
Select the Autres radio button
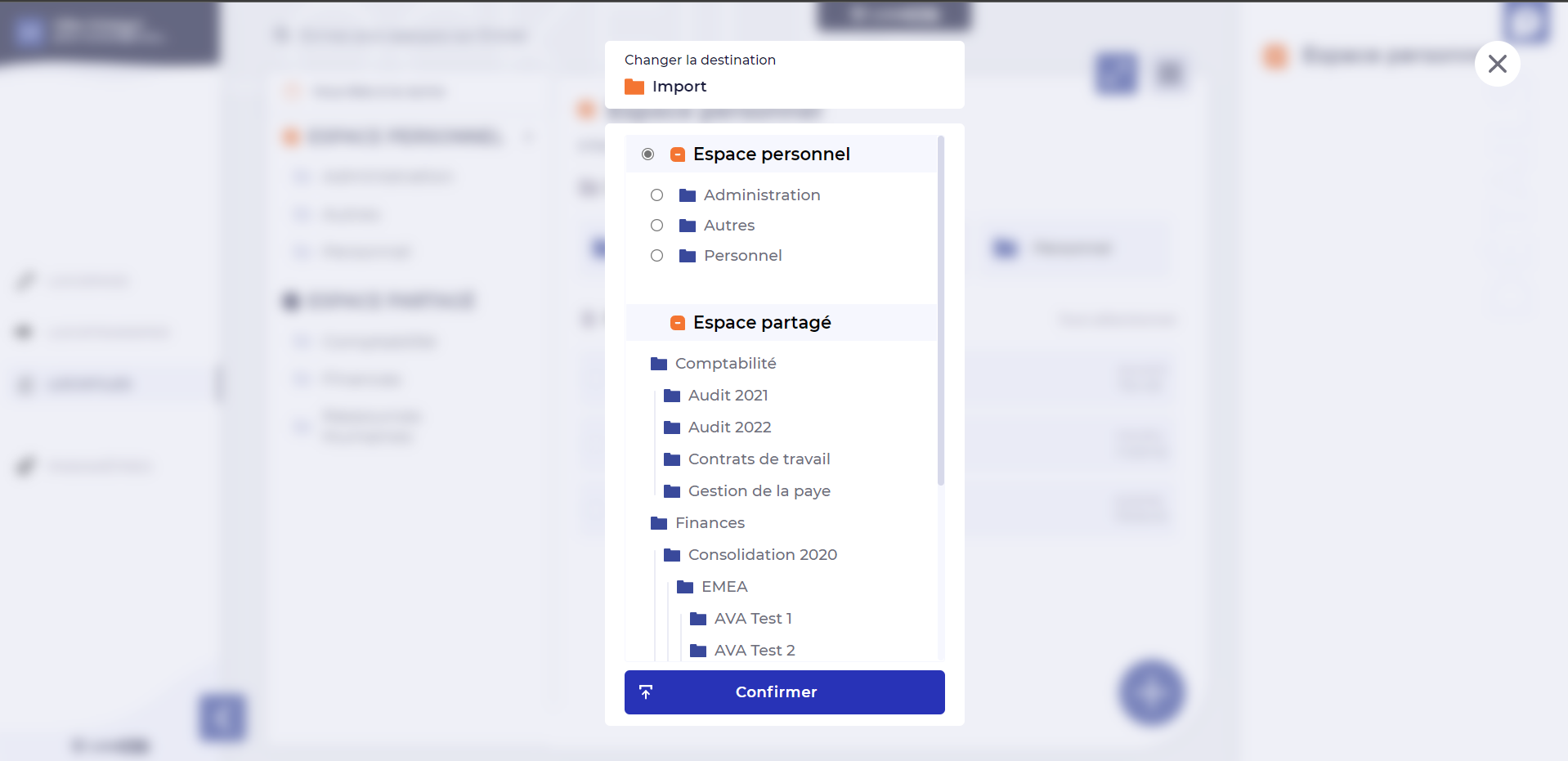point(656,226)
